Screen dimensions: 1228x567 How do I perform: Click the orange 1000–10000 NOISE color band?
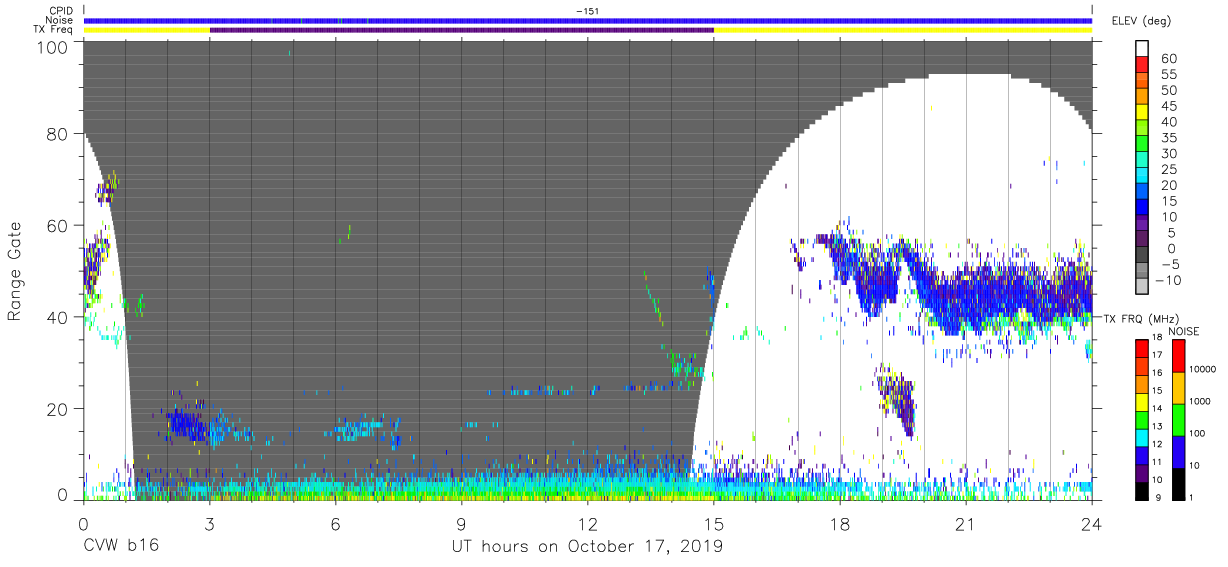click(x=1179, y=388)
